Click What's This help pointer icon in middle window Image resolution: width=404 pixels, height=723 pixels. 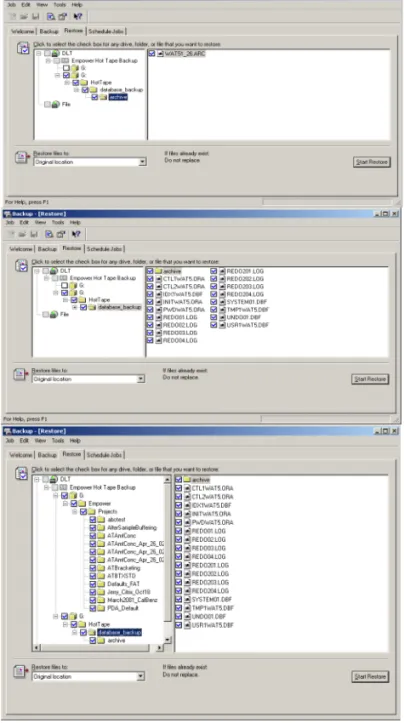click(76, 234)
